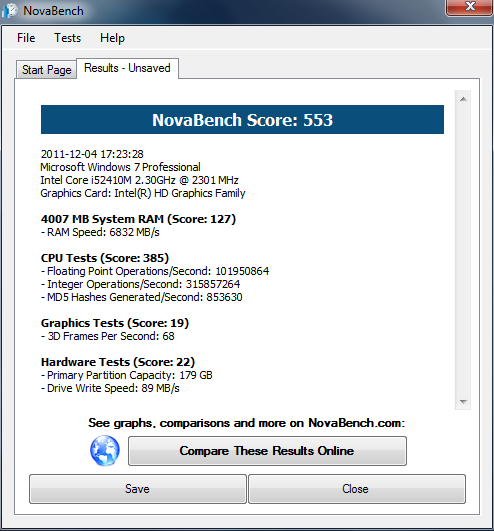Close the NovaBench window
Screen dimensions: 494x531
[469, 7]
